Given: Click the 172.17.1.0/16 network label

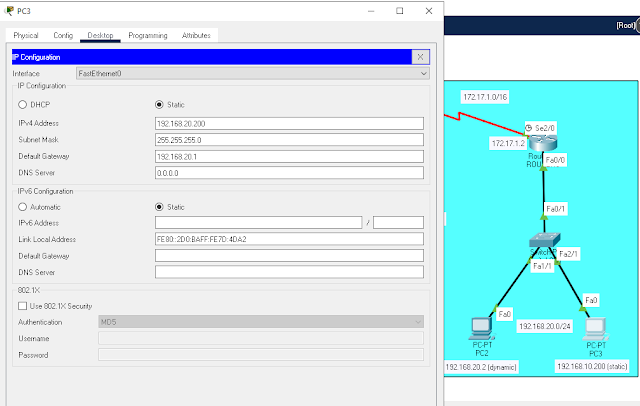Looking at the screenshot, I should pos(485,97).
